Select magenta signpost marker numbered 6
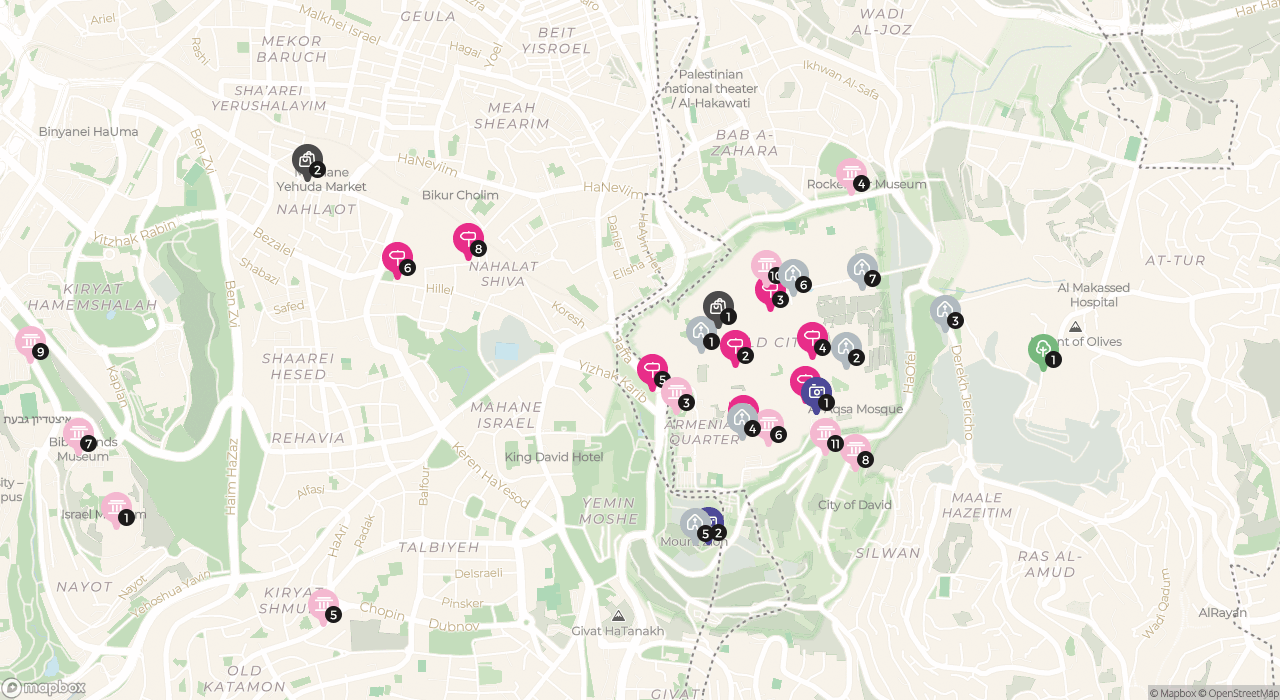This screenshot has width=1280, height=700. click(397, 259)
